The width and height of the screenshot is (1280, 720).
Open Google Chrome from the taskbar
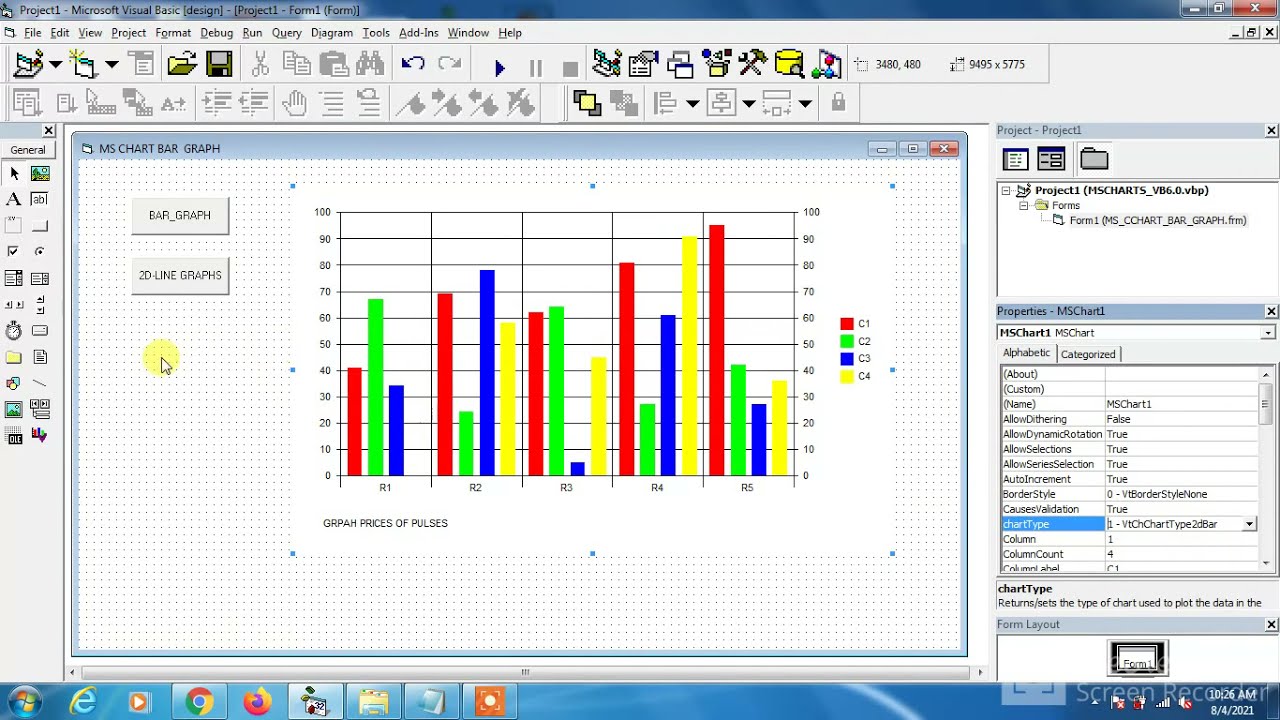tap(199, 702)
